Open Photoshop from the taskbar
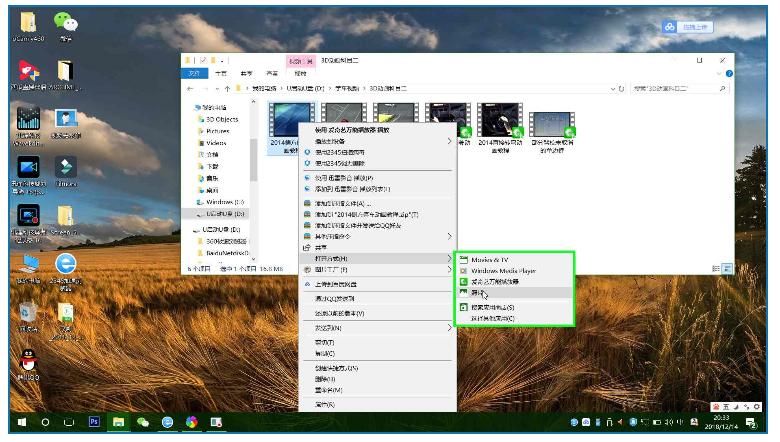Screen dimensions: 780x442 94,422
